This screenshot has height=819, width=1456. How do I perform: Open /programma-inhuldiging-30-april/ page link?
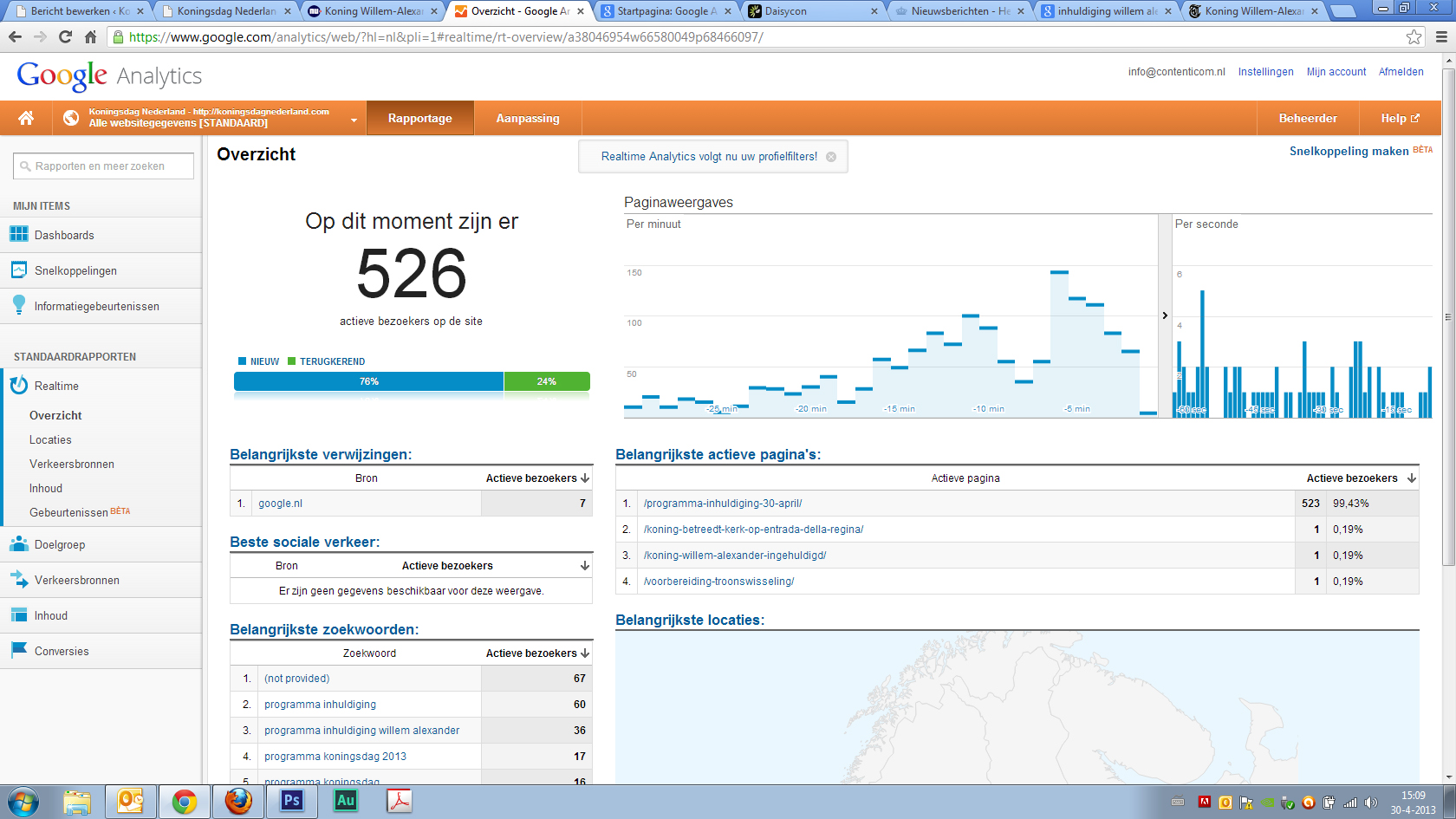[723, 504]
